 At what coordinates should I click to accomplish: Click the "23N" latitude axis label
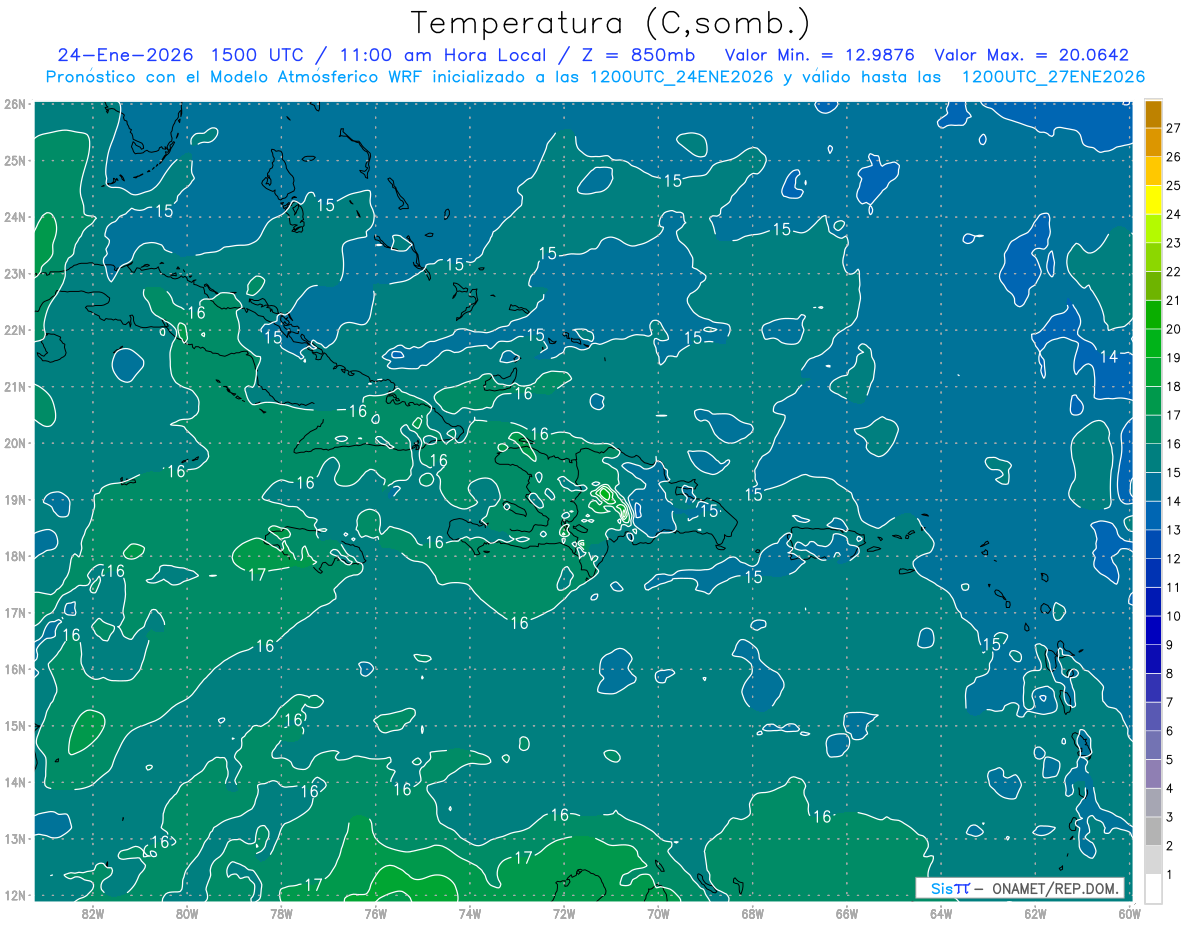pyautogui.click(x=14, y=273)
